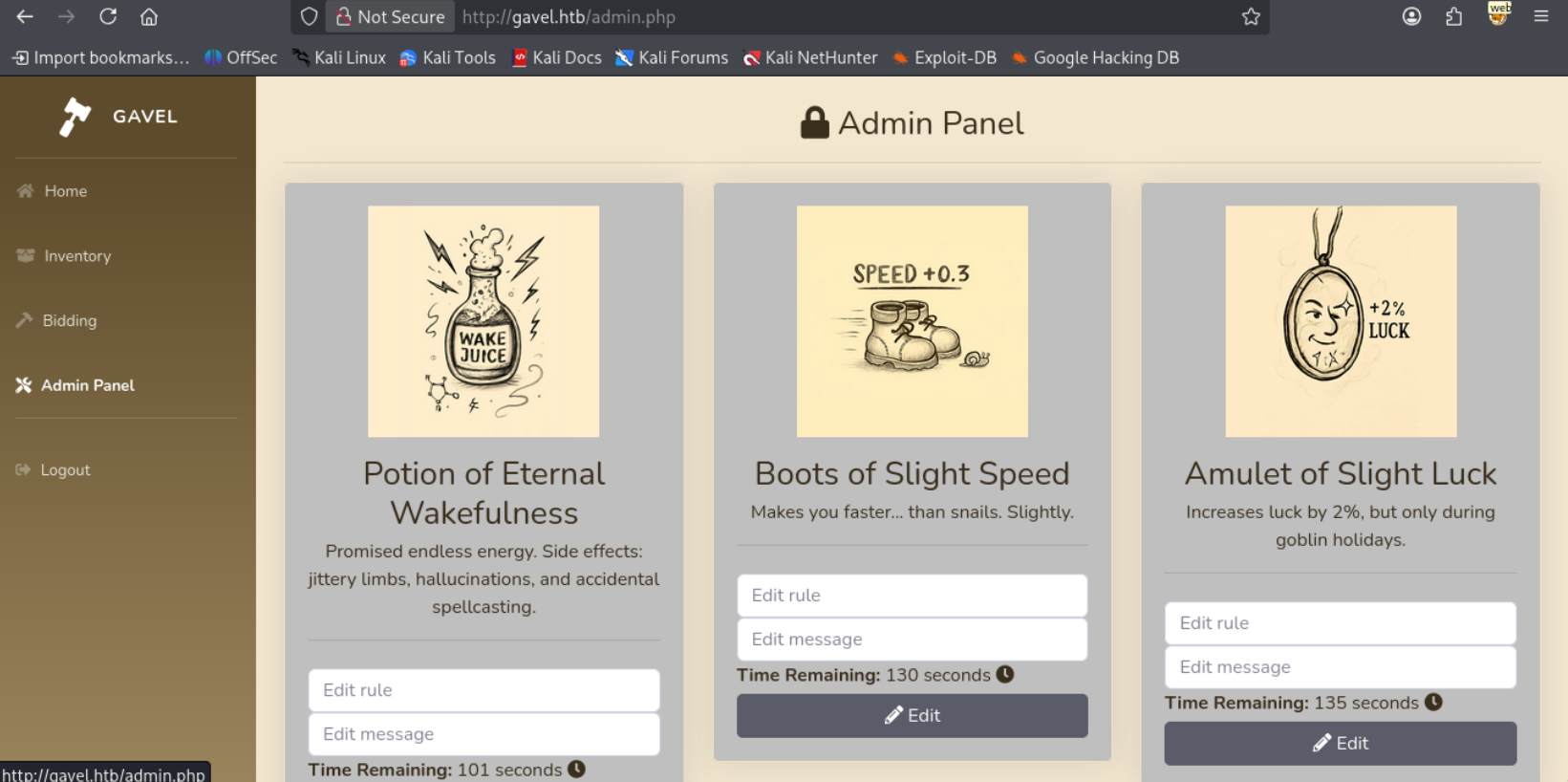Click the Admin Panel tools icon
Viewport: 1568px width, 782px height.
pos(24,385)
